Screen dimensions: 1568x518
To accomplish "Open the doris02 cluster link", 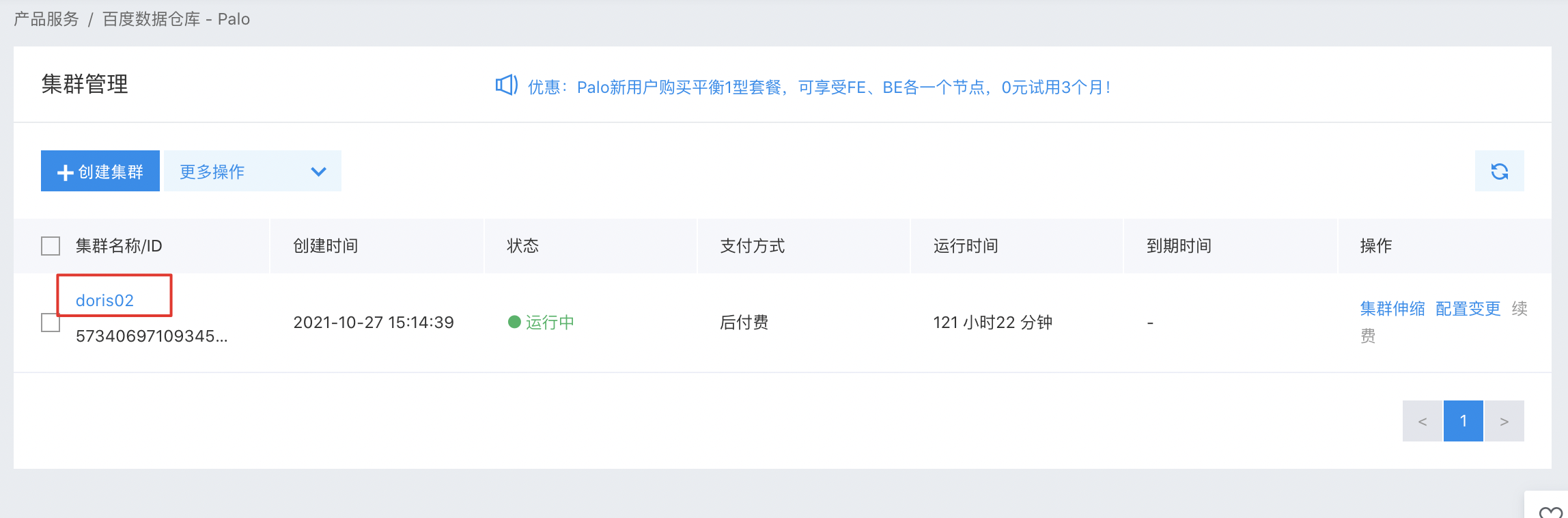I will pos(104,300).
